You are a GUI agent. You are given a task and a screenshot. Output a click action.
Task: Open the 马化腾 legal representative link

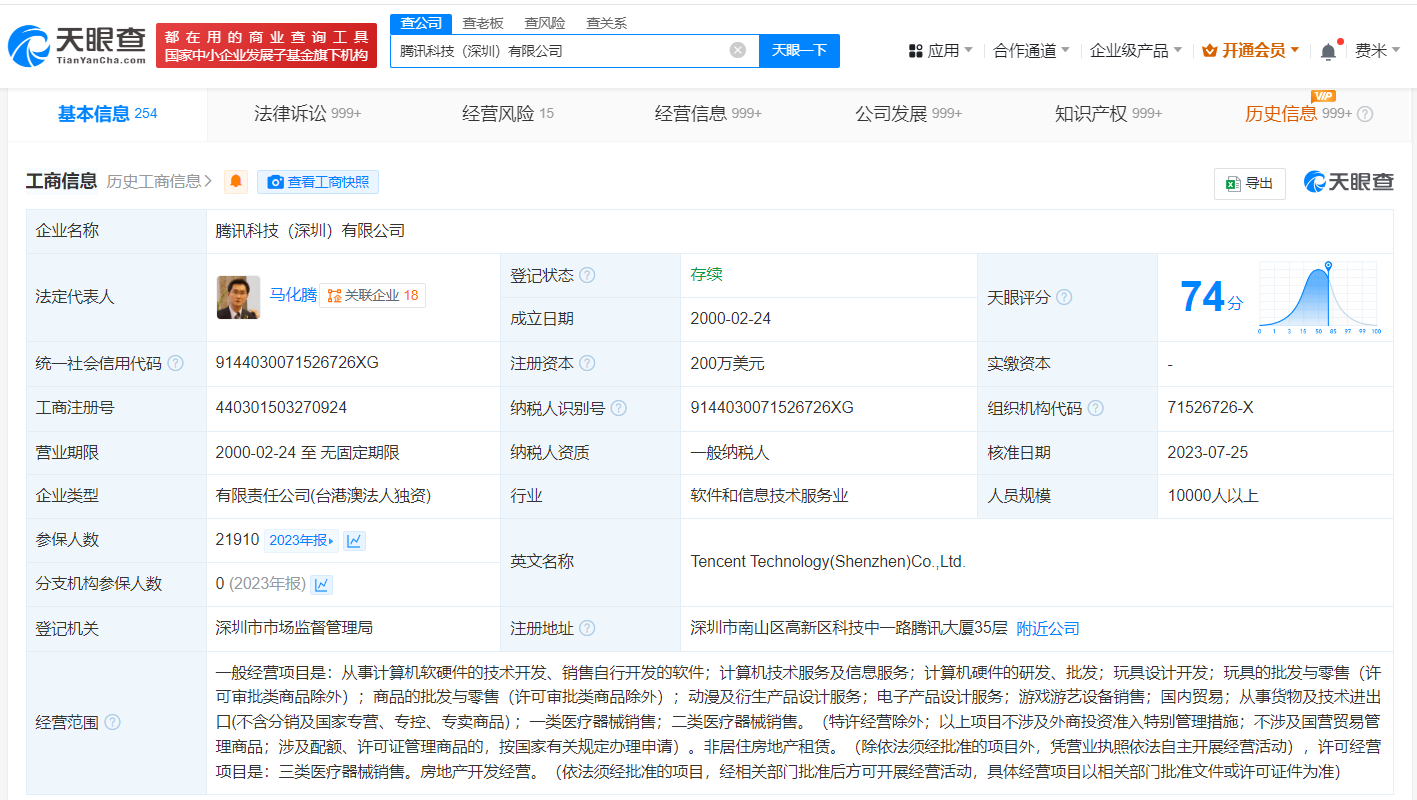pos(292,295)
